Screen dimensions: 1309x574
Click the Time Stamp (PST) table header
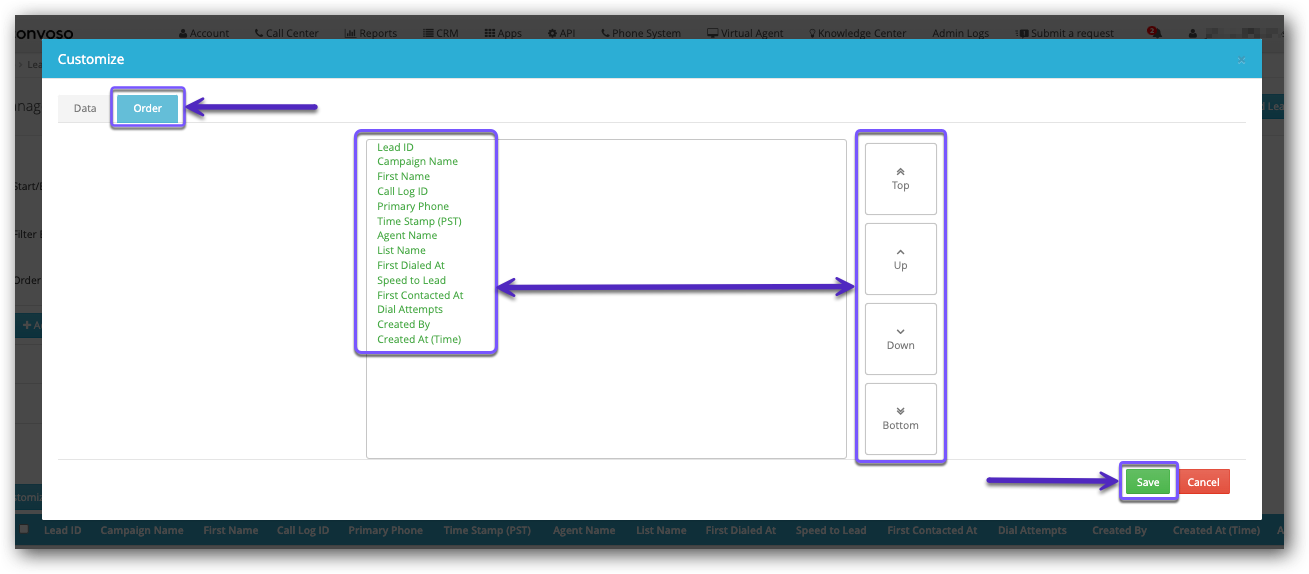[x=487, y=530]
